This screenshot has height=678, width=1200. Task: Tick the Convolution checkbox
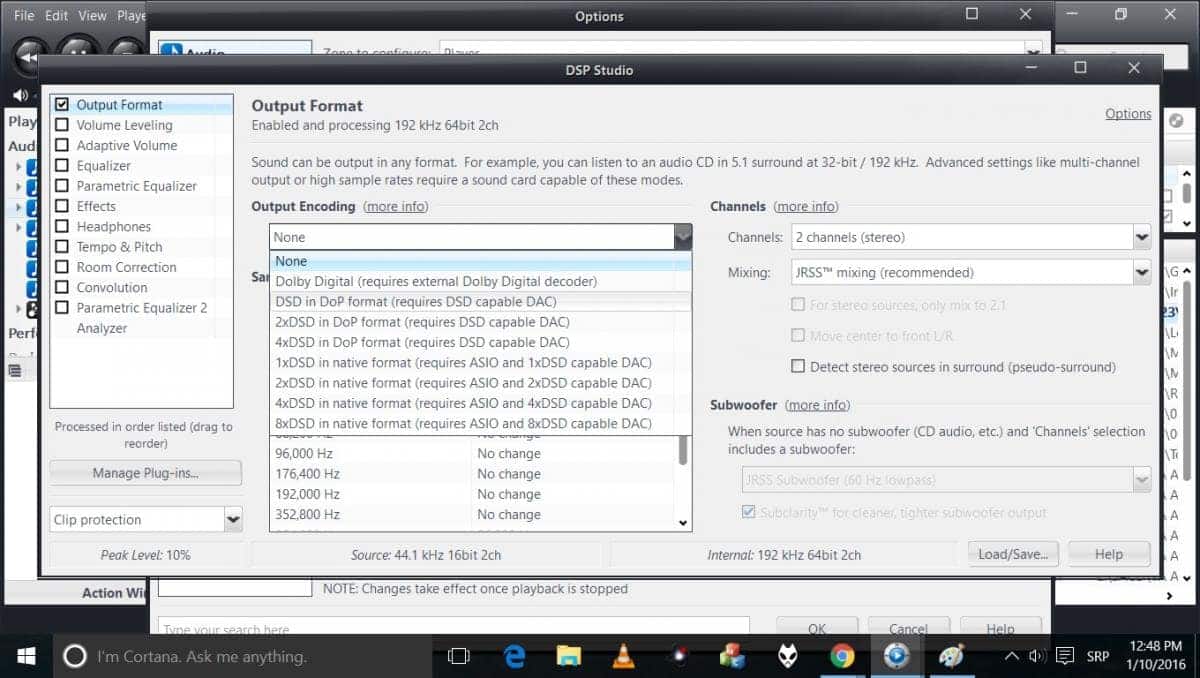62,287
